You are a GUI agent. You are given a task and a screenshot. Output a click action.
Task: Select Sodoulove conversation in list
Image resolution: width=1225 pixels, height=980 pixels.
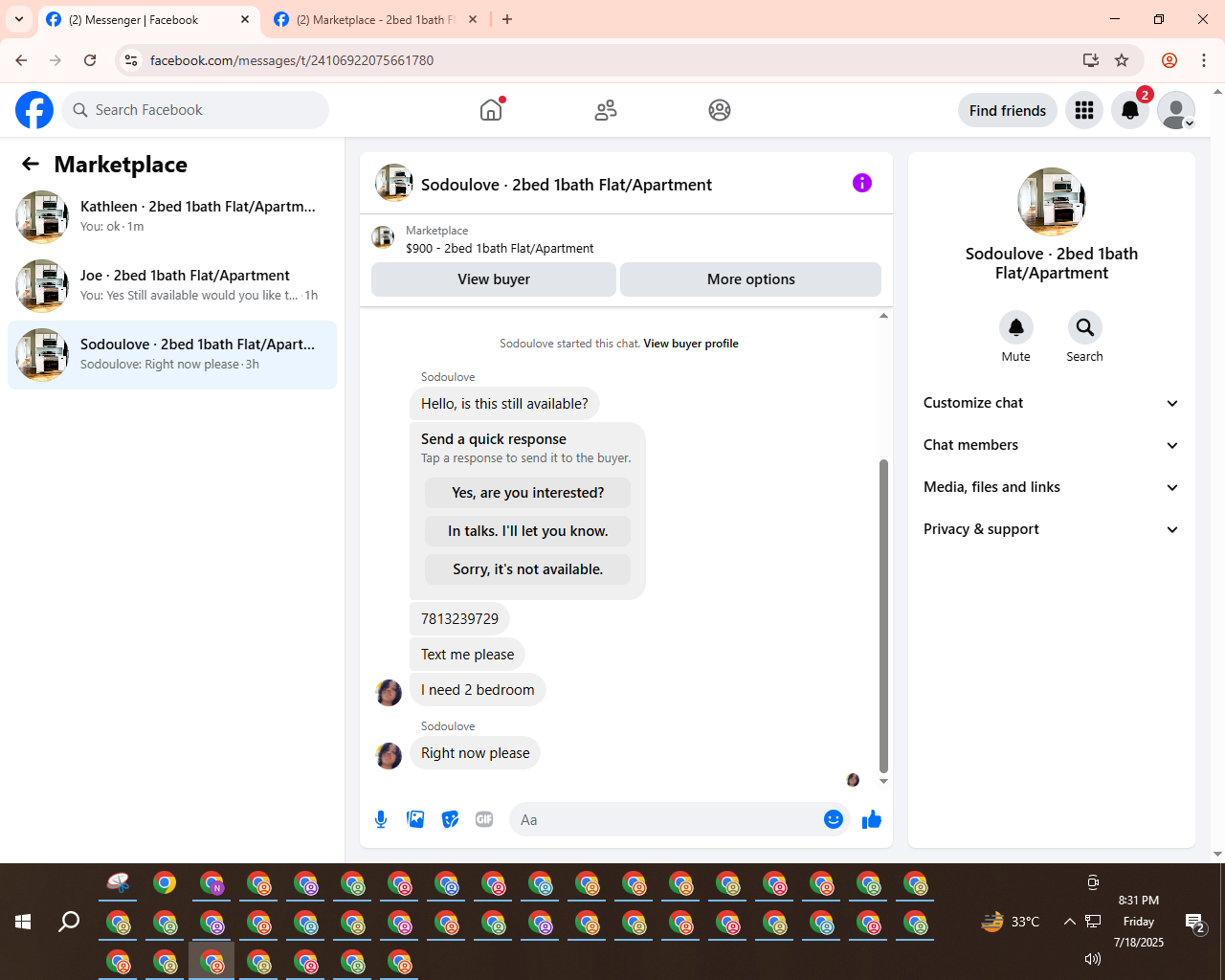pyautogui.click(x=172, y=354)
